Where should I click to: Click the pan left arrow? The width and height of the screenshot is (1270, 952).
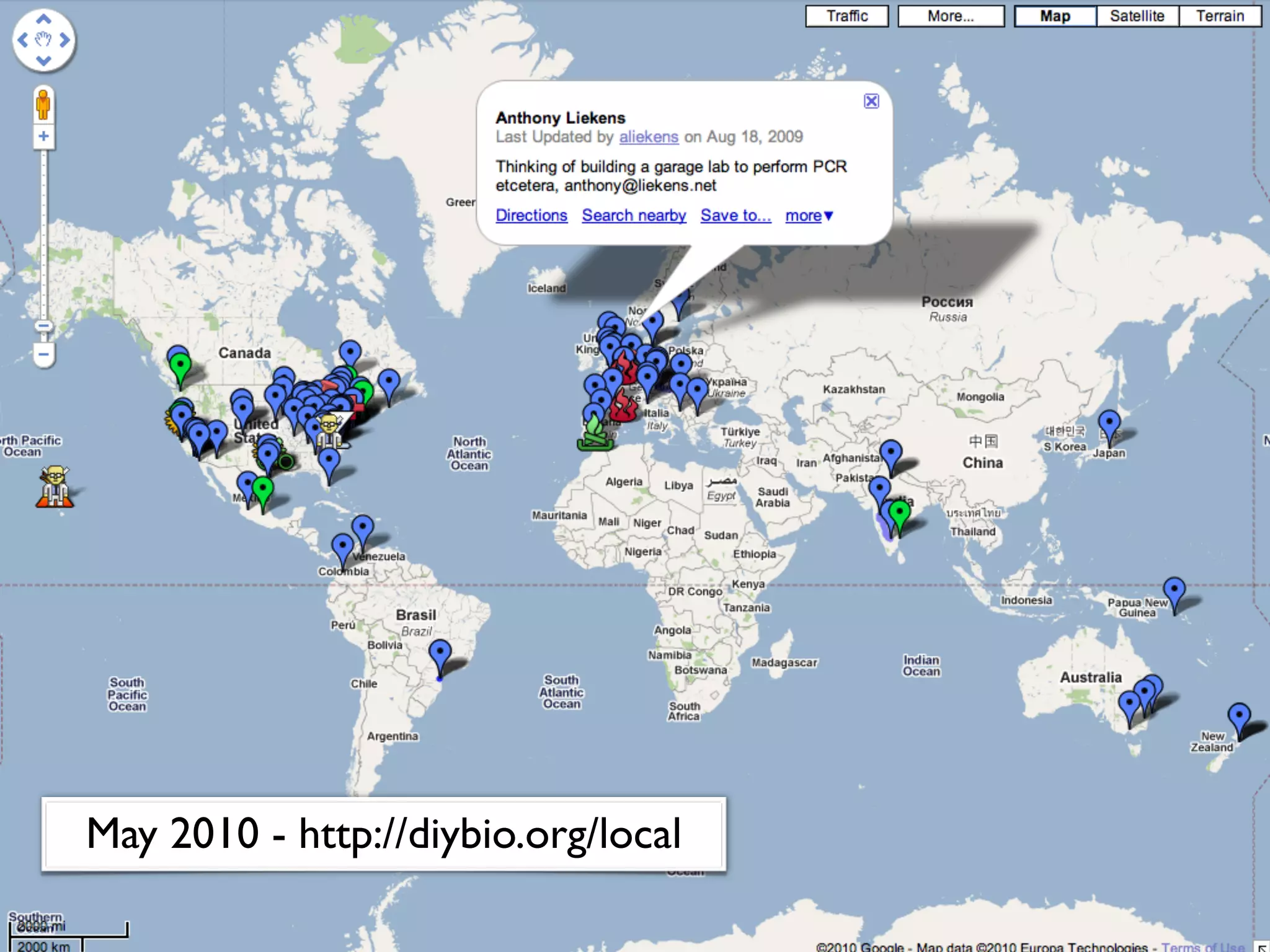click(x=23, y=40)
